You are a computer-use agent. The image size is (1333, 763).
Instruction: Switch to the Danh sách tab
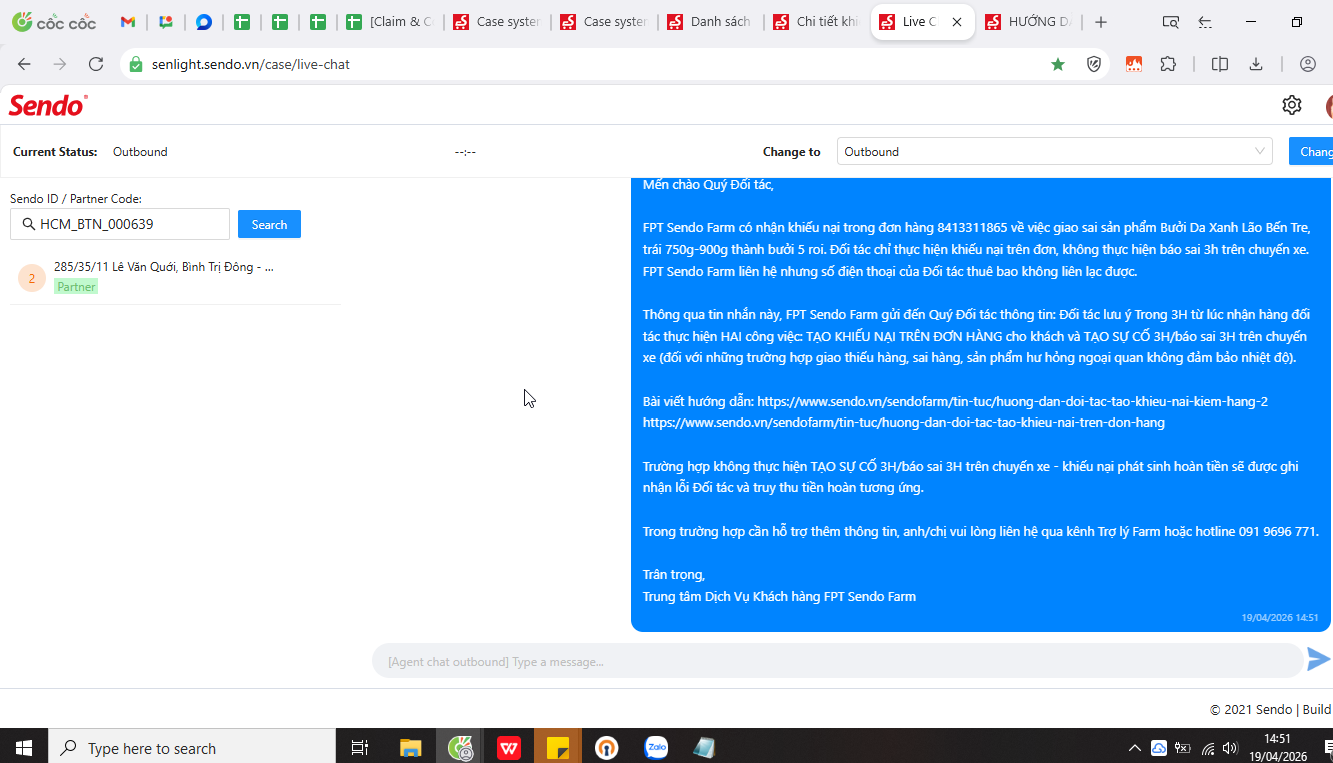[710, 22]
